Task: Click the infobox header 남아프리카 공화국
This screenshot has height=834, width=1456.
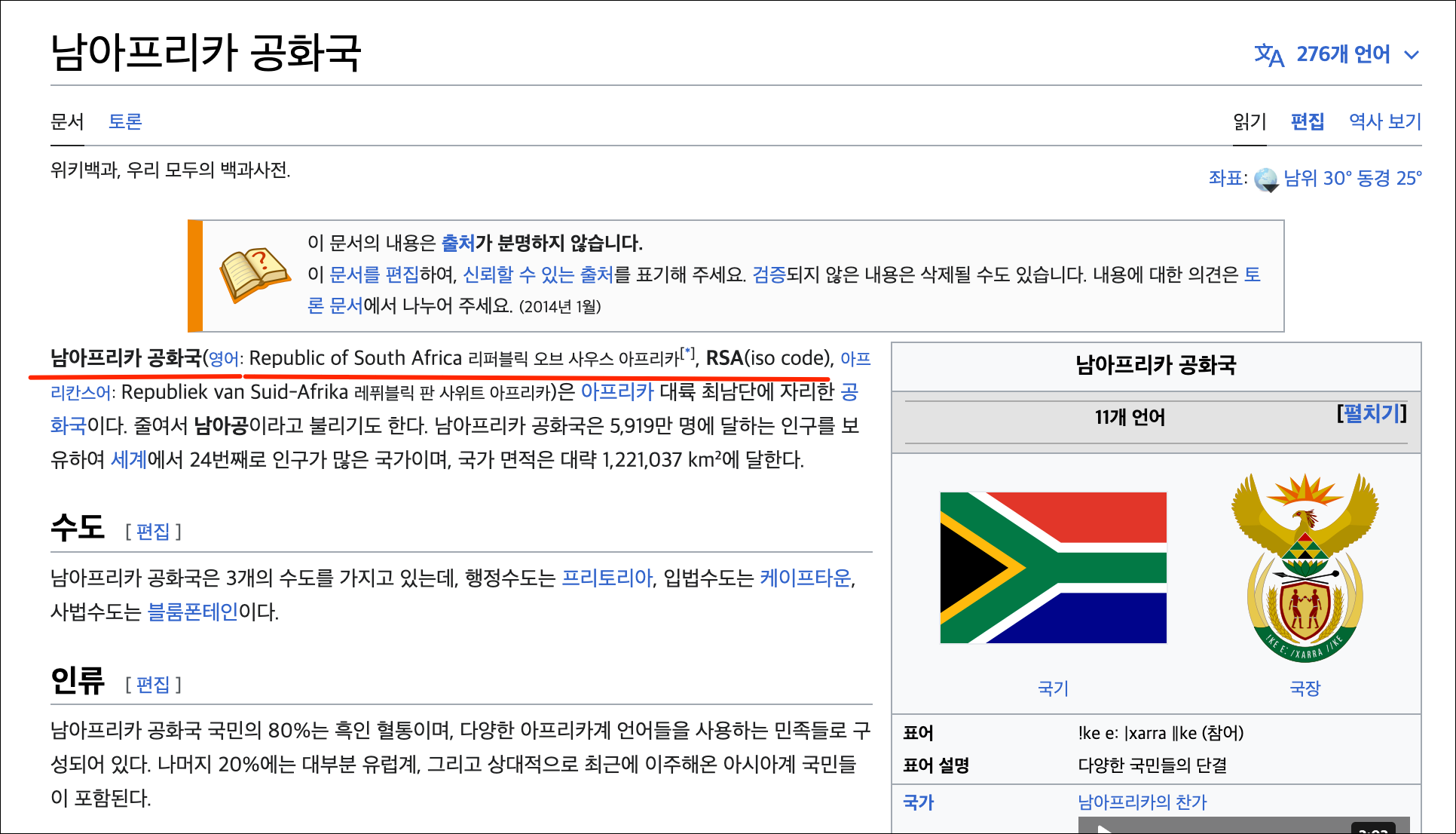Action: tap(1156, 365)
